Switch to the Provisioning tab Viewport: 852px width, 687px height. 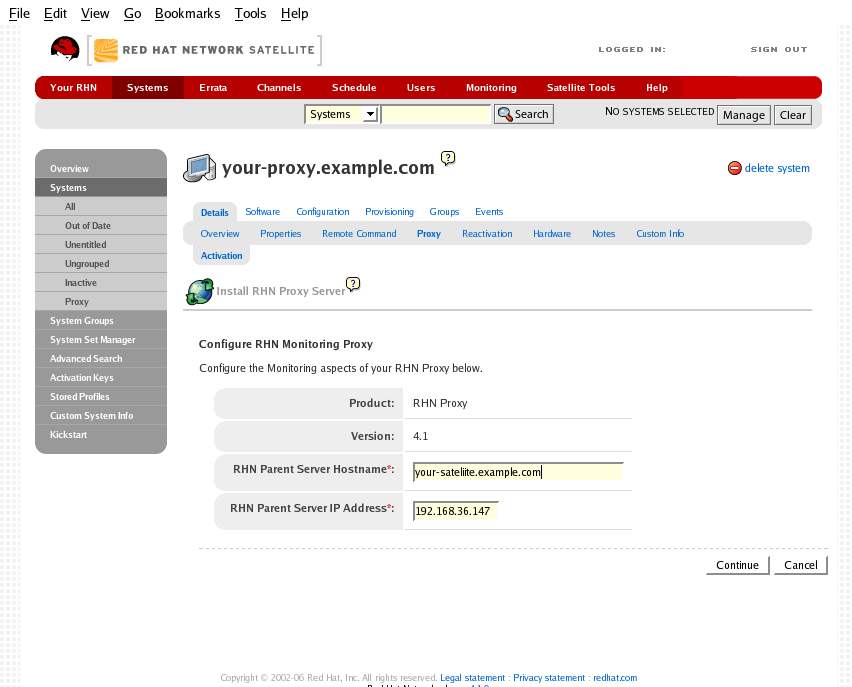[x=389, y=212]
